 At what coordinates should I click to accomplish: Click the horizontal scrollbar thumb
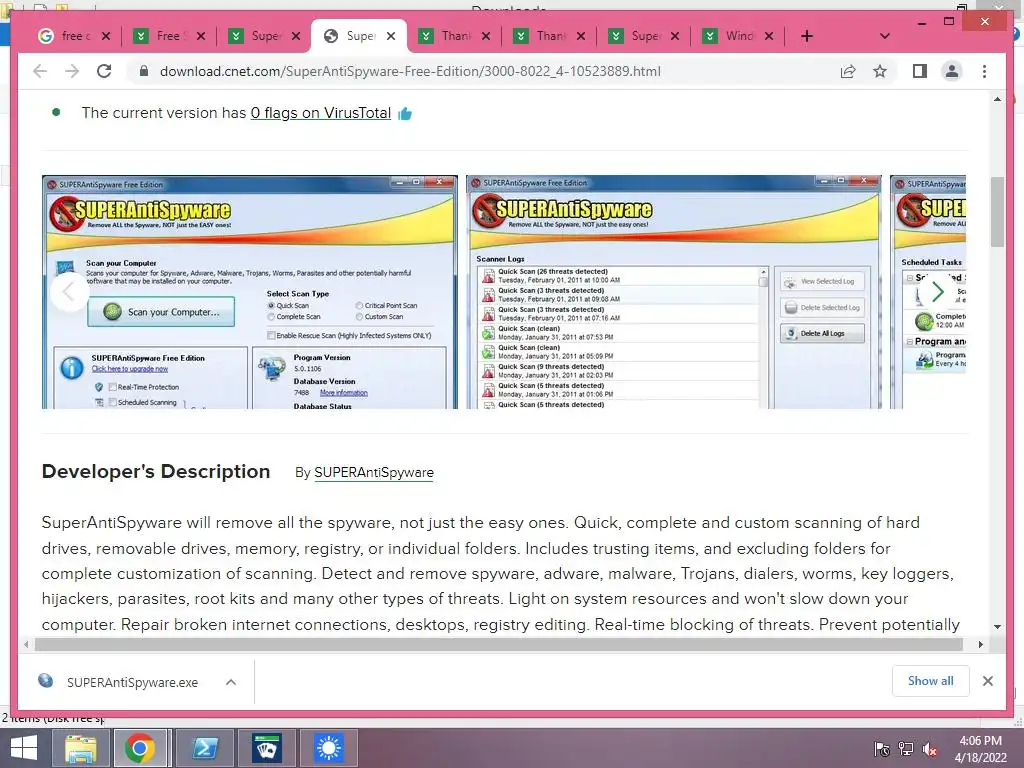coord(499,645)
